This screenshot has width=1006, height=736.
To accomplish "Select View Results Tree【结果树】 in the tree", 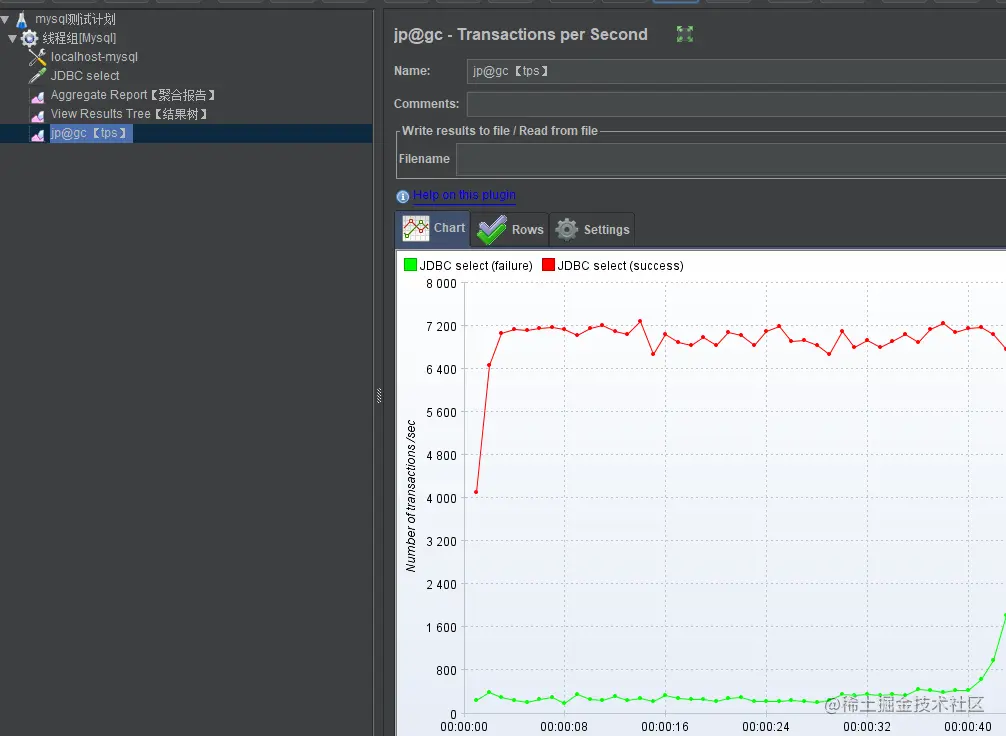I will pyautogui.click(x=130, y=114).
